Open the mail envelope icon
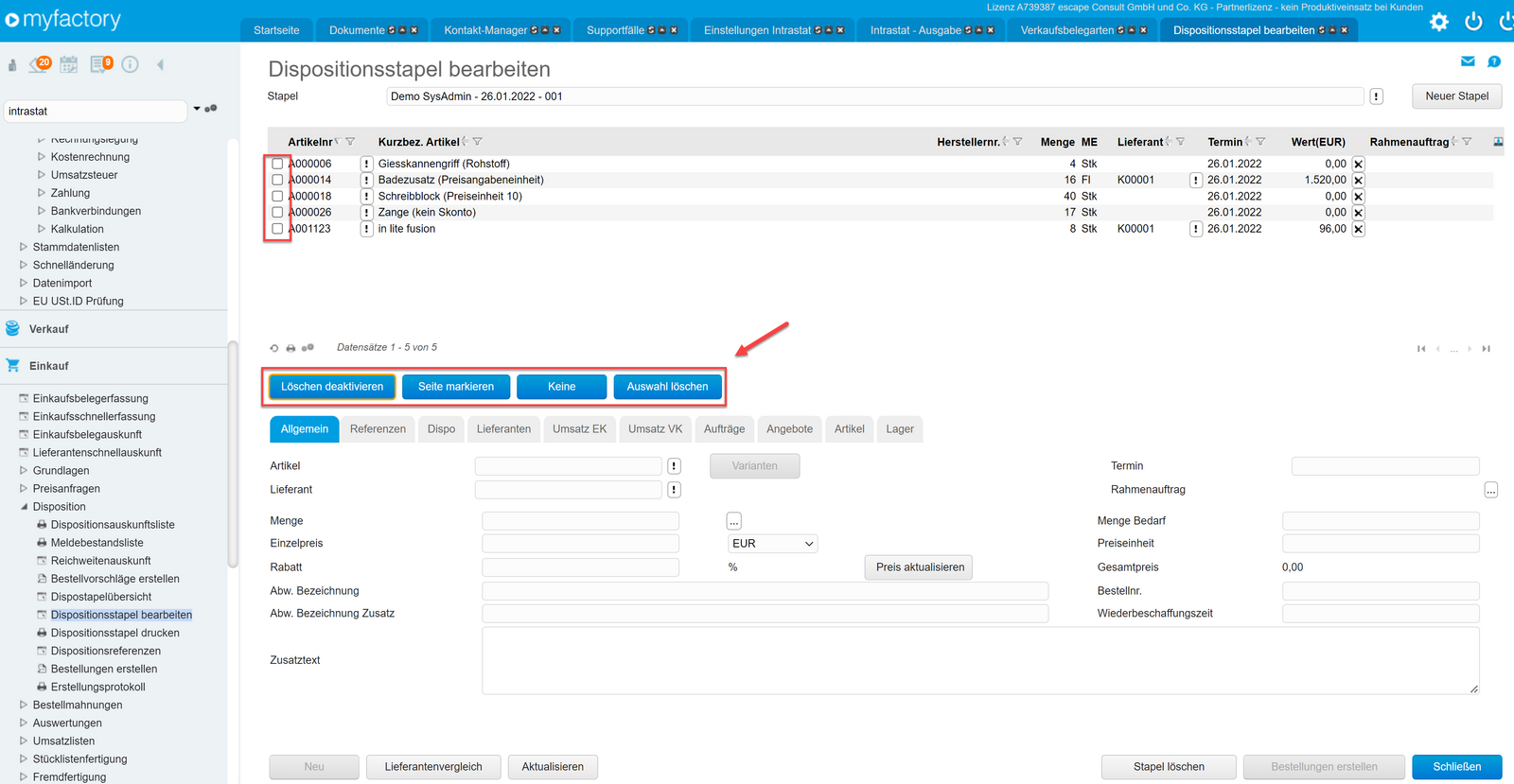 [1468, 61]
